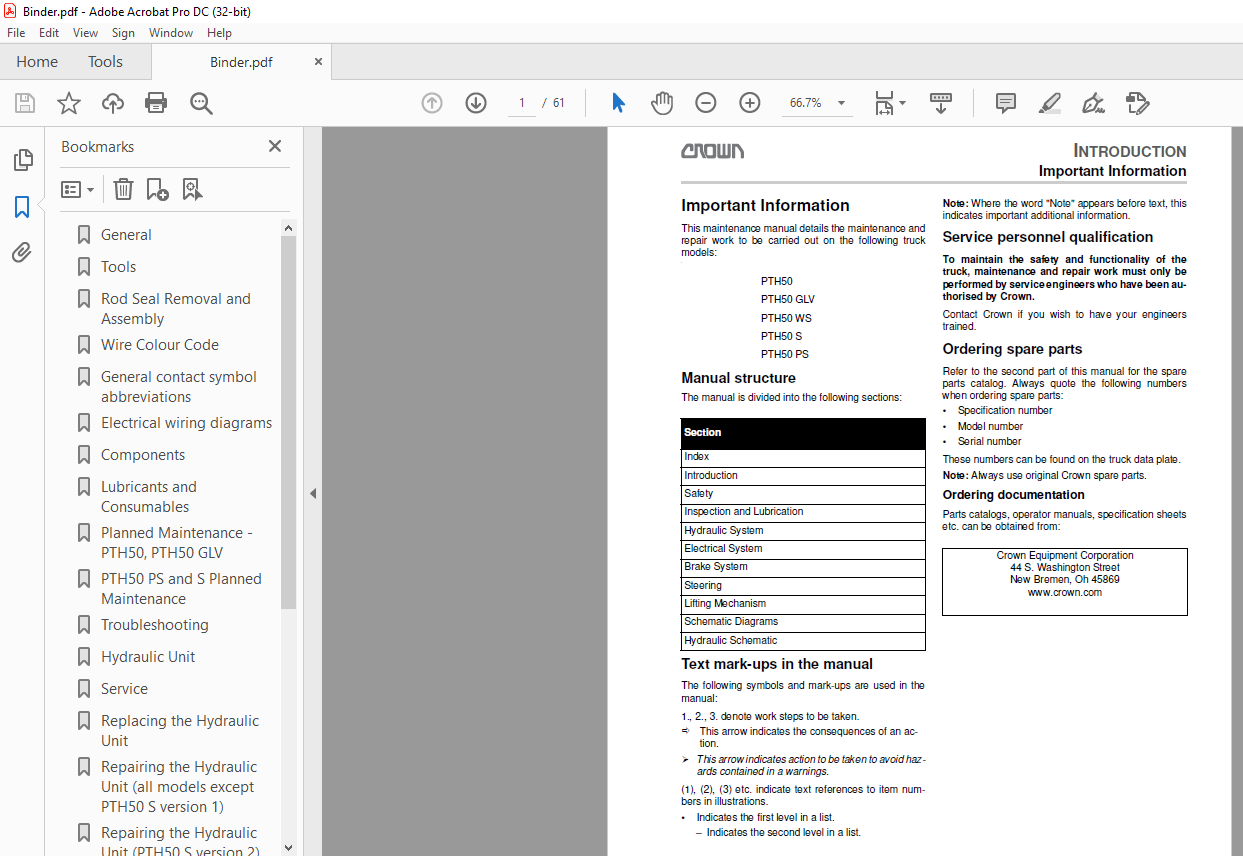Open the Sign document pen tool
Screen dimensions: 1243x856
pos(1093,103)
